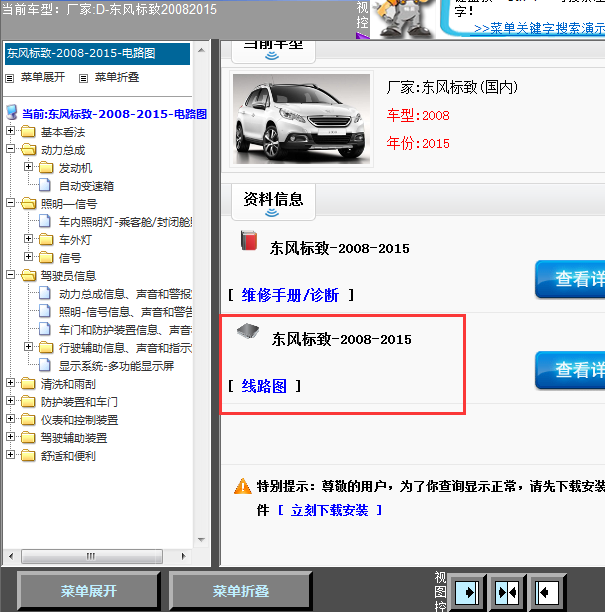Click the 动力总成 open folder icon
Viewport: 605px width, 612px height.
28,149
